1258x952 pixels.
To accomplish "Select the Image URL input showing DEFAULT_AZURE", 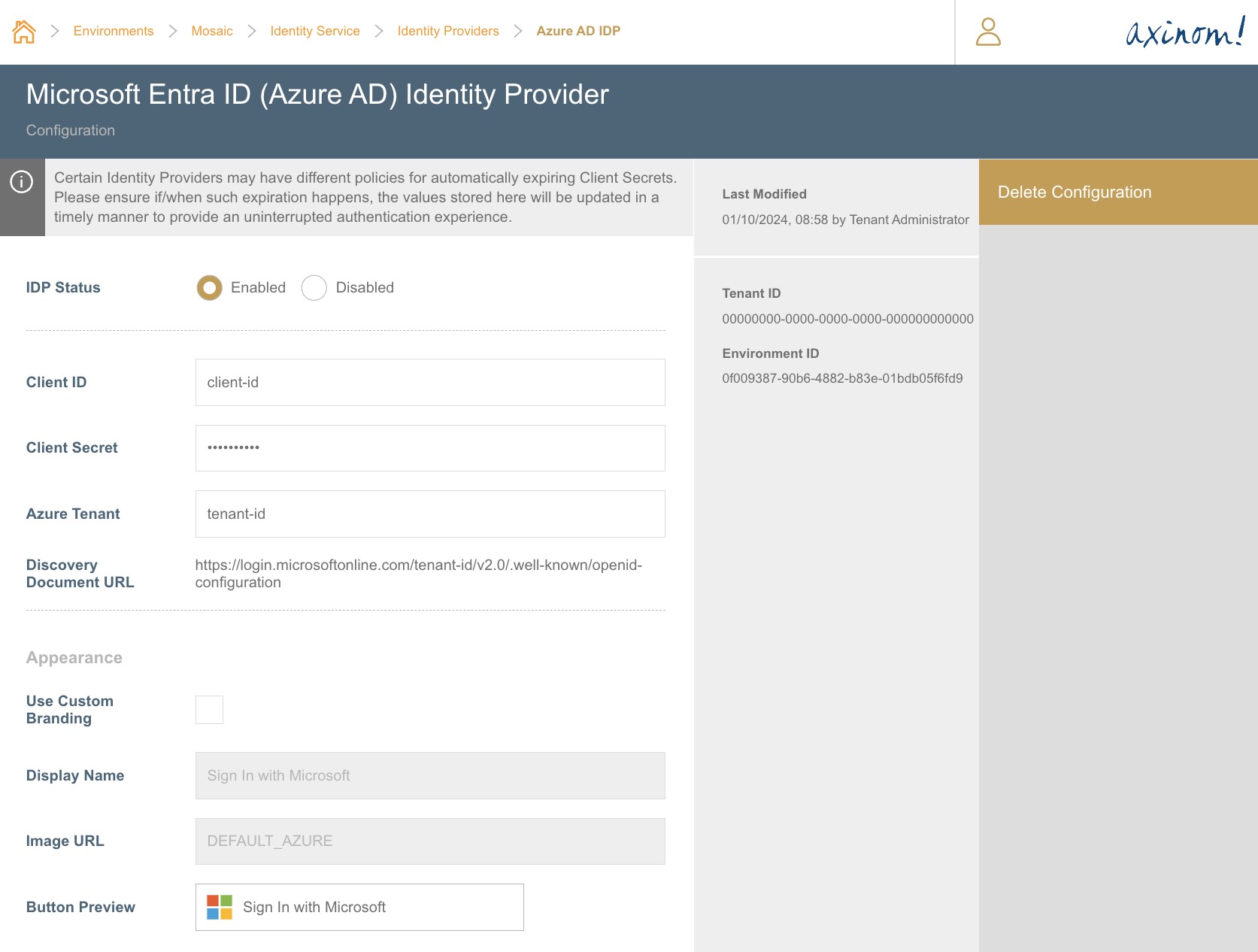I will (x=429, y=841).
